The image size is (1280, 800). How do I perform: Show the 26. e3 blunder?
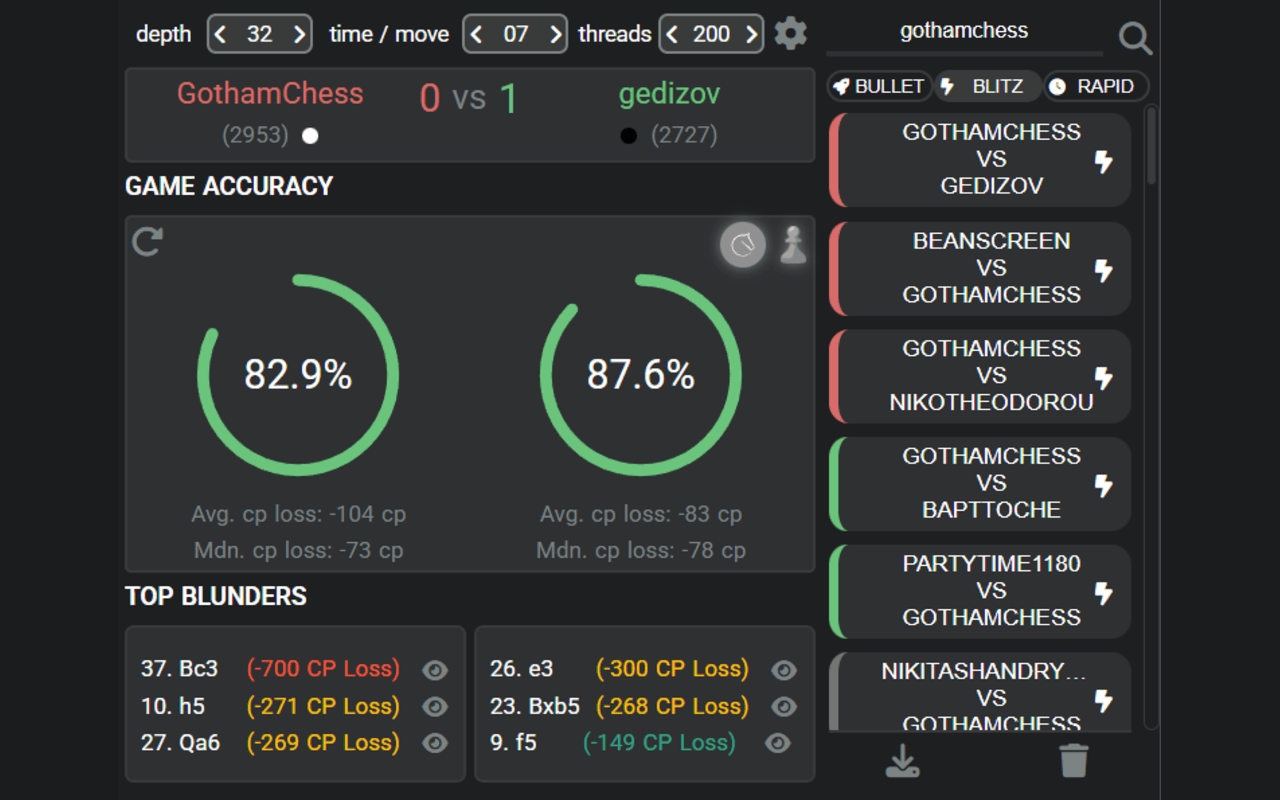[x=784, y=670]
